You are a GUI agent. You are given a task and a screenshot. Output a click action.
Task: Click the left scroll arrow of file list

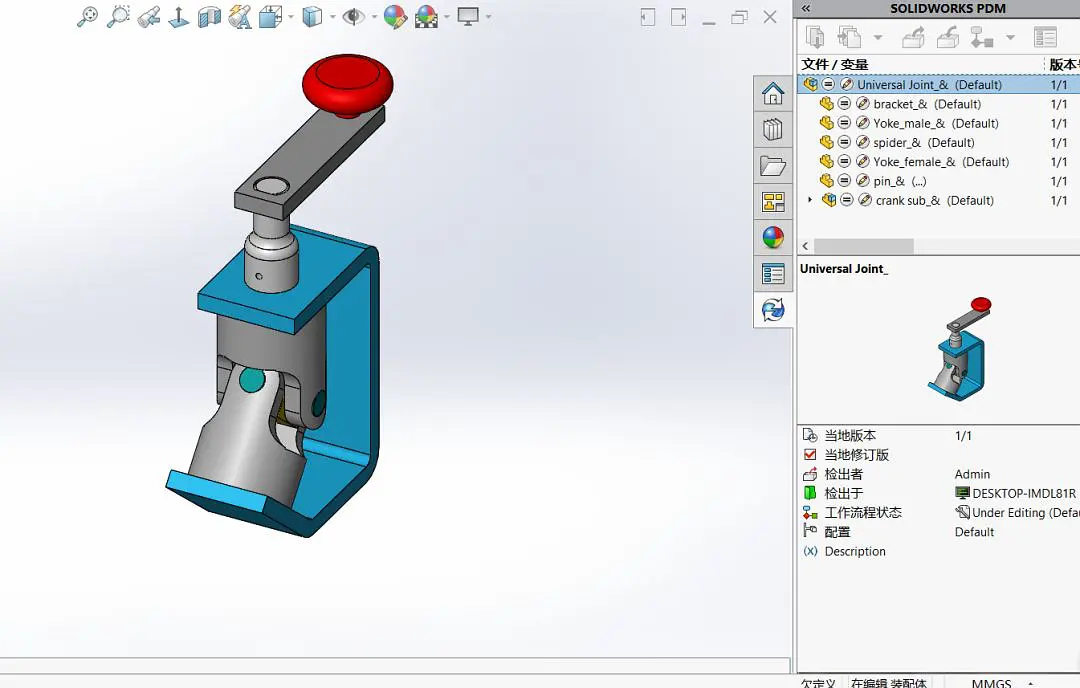pyautogui.click(x=805, y=246)
